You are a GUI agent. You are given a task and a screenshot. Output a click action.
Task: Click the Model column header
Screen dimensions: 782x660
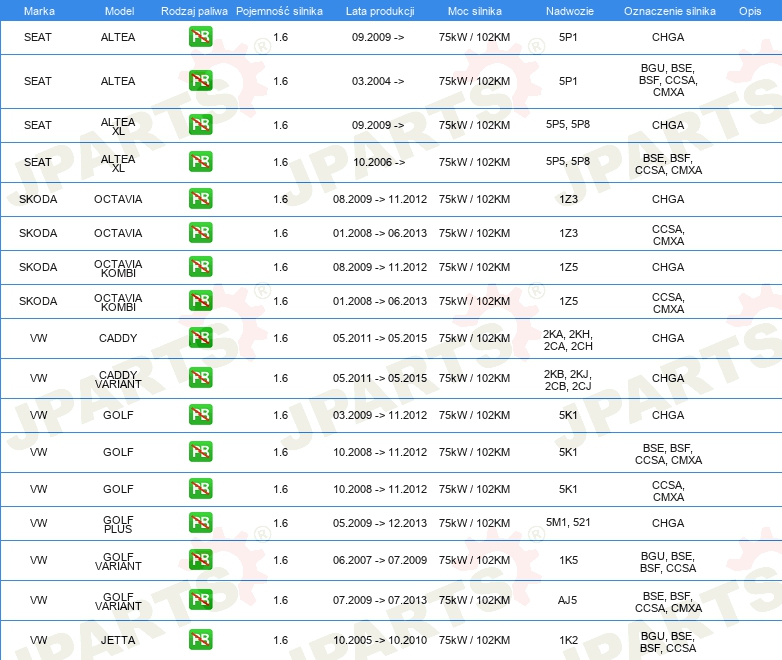[x=119, y=11]
